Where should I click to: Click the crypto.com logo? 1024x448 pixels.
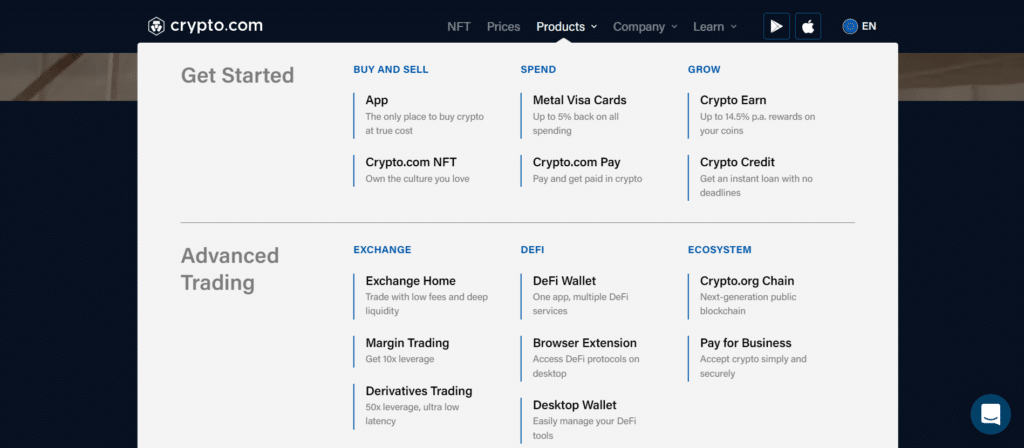click(x=205, y=26)
